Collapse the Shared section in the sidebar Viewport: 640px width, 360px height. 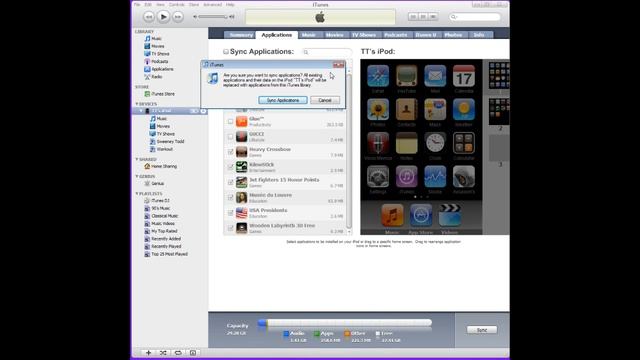point(137,159)
